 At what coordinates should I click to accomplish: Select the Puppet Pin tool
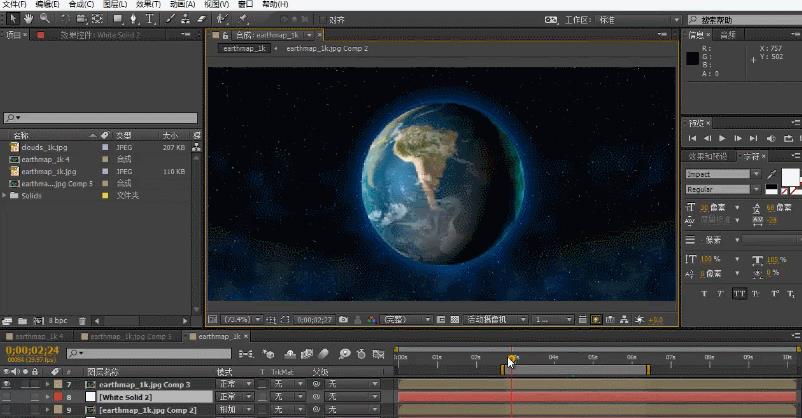pos(242,19)
